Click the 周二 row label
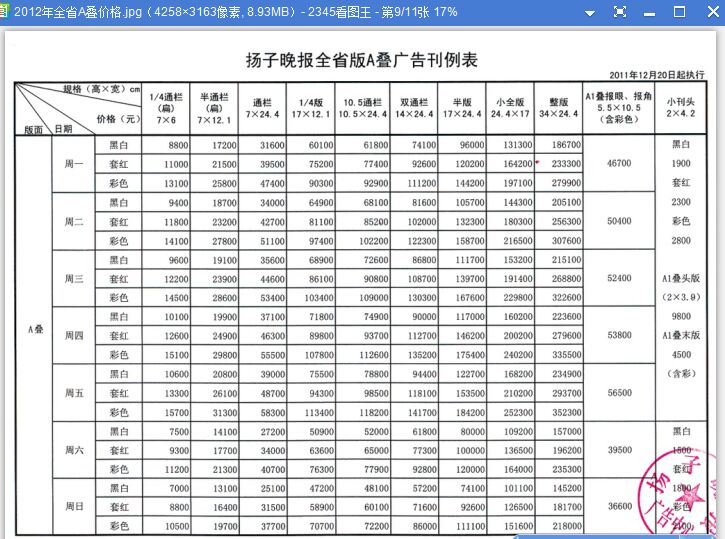This screenshot has width=725, height=539. tap(74, 221)
